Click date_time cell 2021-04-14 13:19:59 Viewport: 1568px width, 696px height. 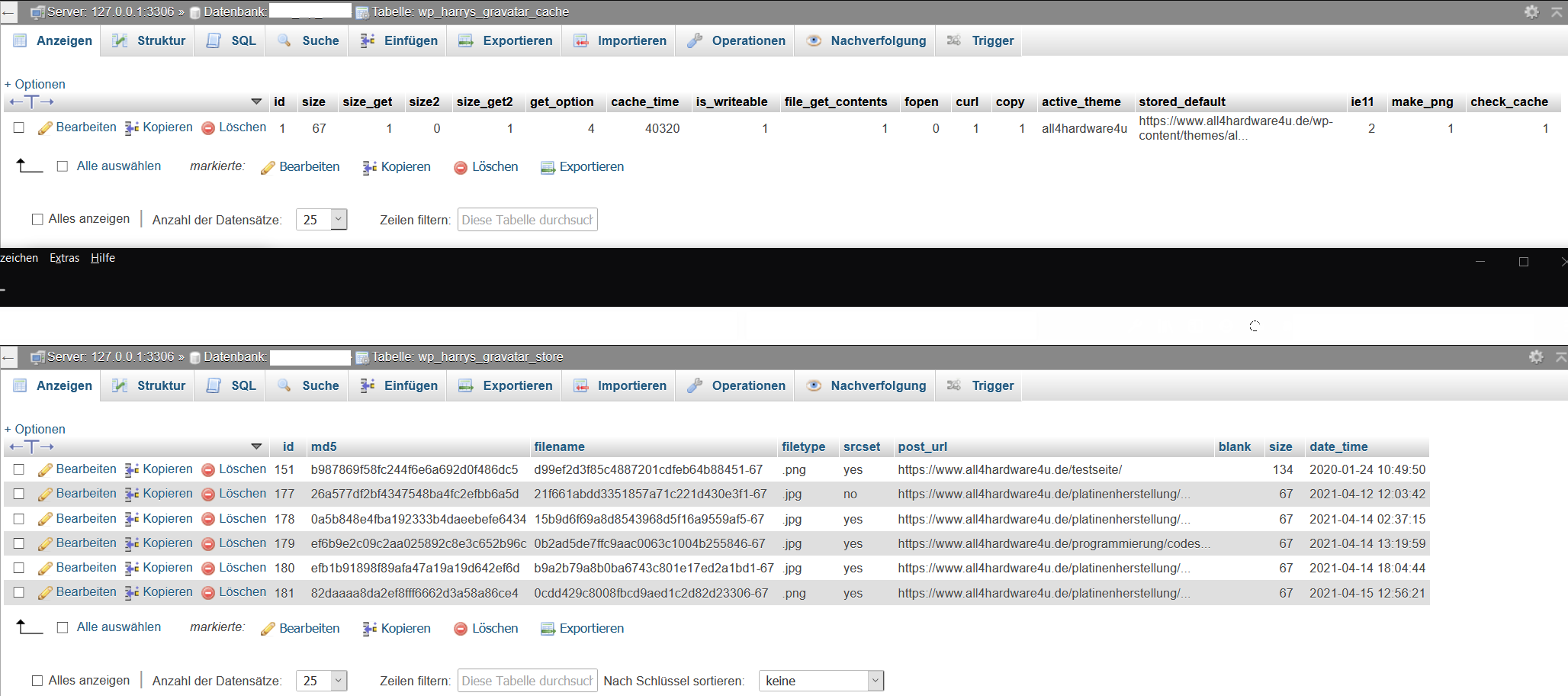pos(1367,543)
